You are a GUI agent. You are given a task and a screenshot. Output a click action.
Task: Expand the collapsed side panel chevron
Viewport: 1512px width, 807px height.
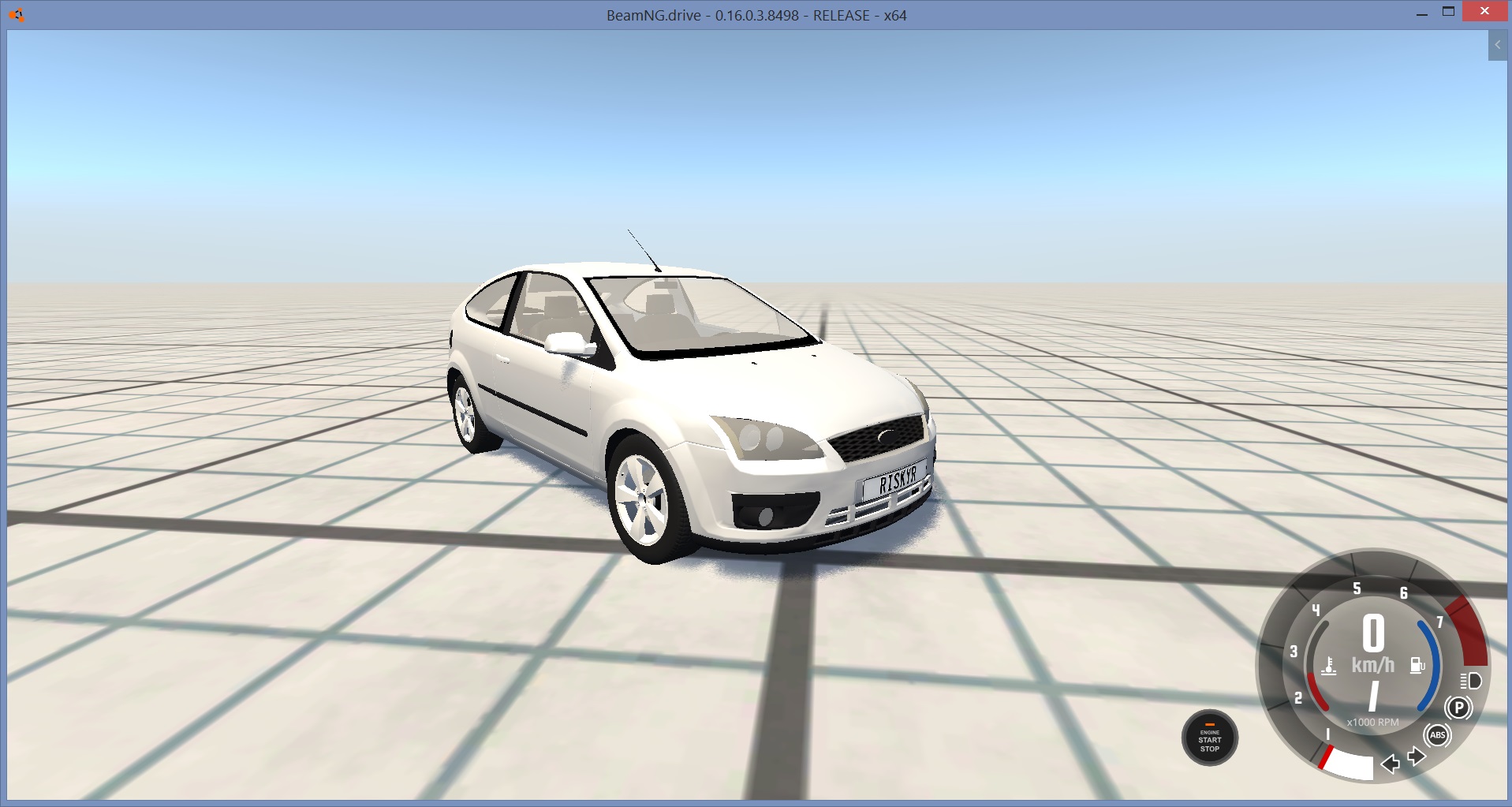pyautogui.click(x=1497, y=45)
